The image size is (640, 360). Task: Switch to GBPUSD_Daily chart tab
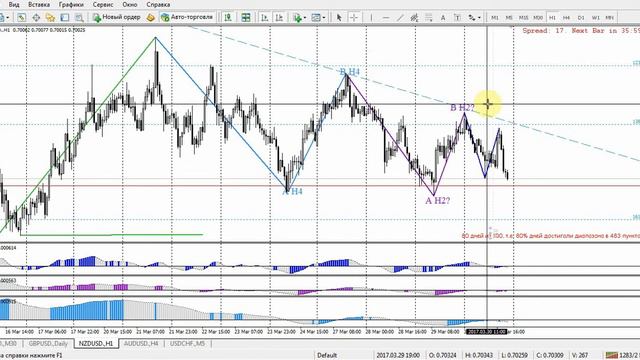pos(48,344)
